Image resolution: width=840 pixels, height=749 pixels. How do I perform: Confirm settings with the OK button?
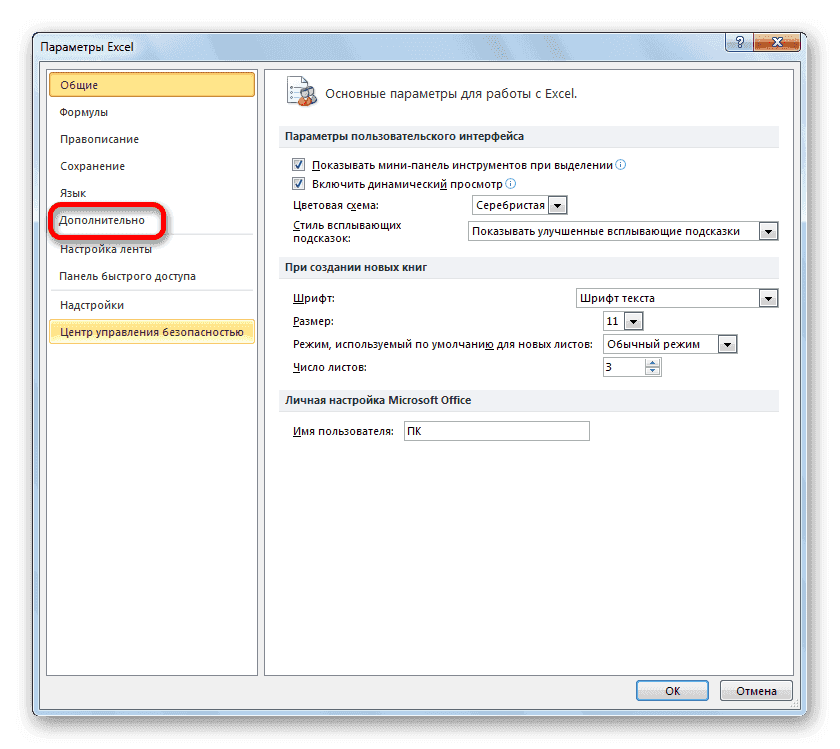point(672,690)
